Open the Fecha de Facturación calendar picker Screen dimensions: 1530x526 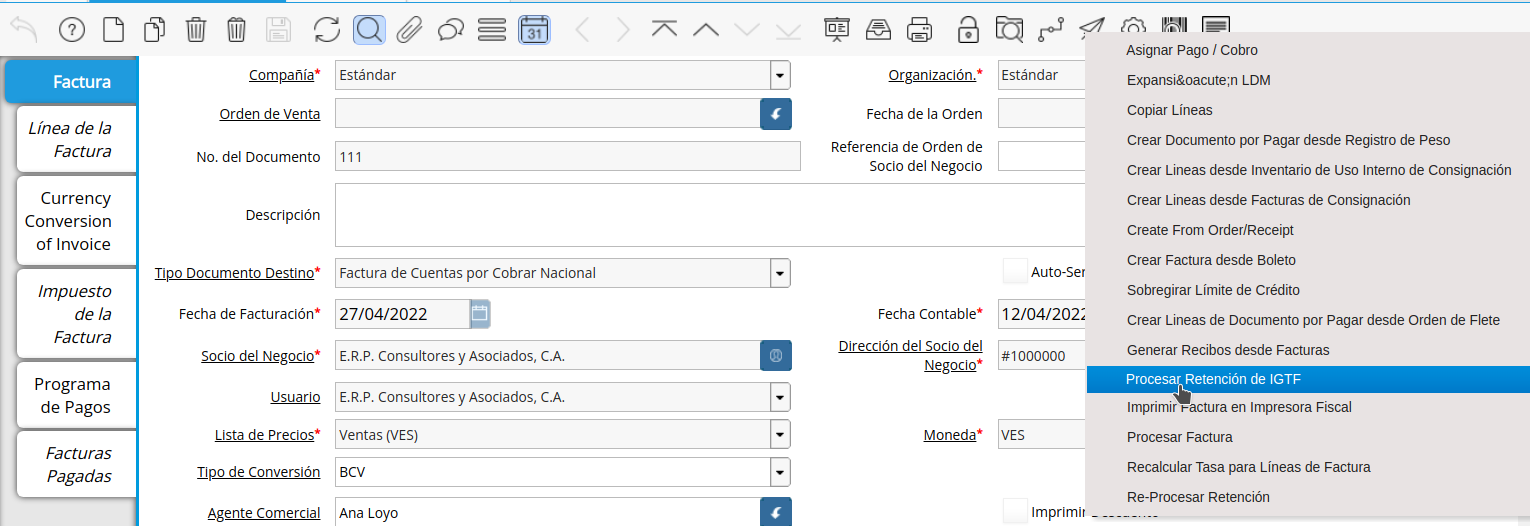pyautogui.click(x=480, y=314)
